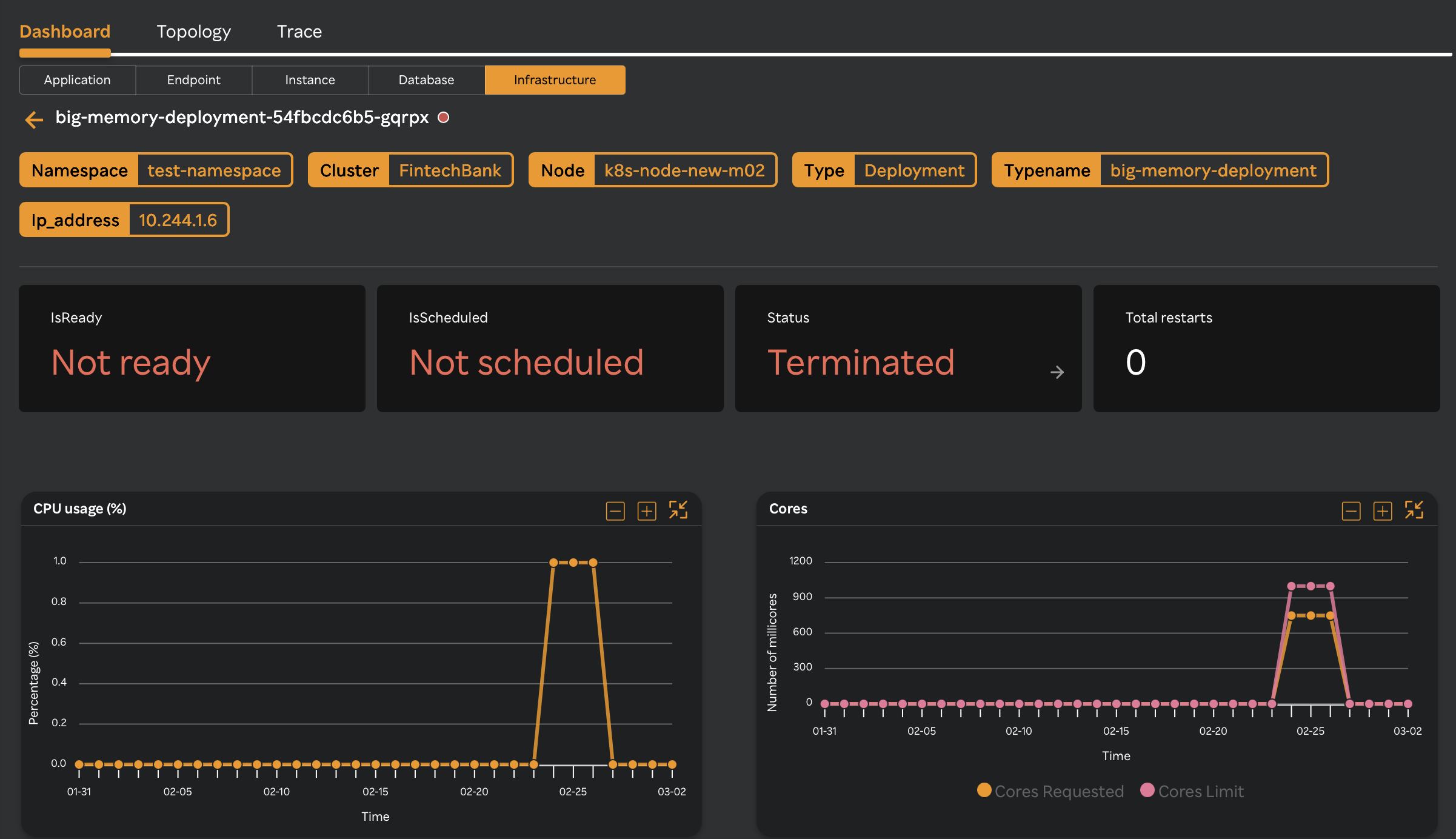Click the red status dot beside pod name
Screen dimensions: 1456x839
coord(444,118)
